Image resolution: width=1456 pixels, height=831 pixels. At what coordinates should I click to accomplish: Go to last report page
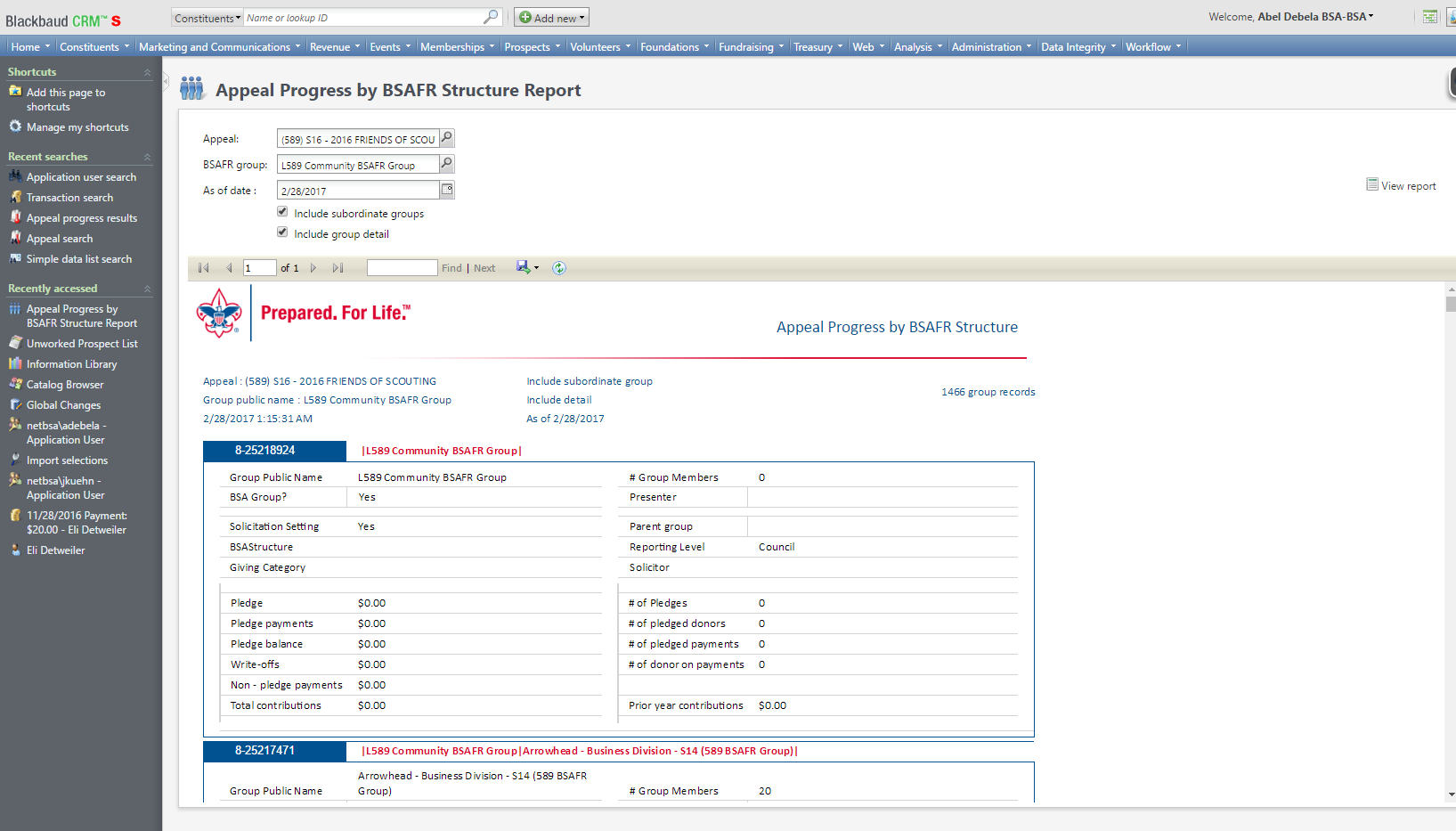click(338, 268)
